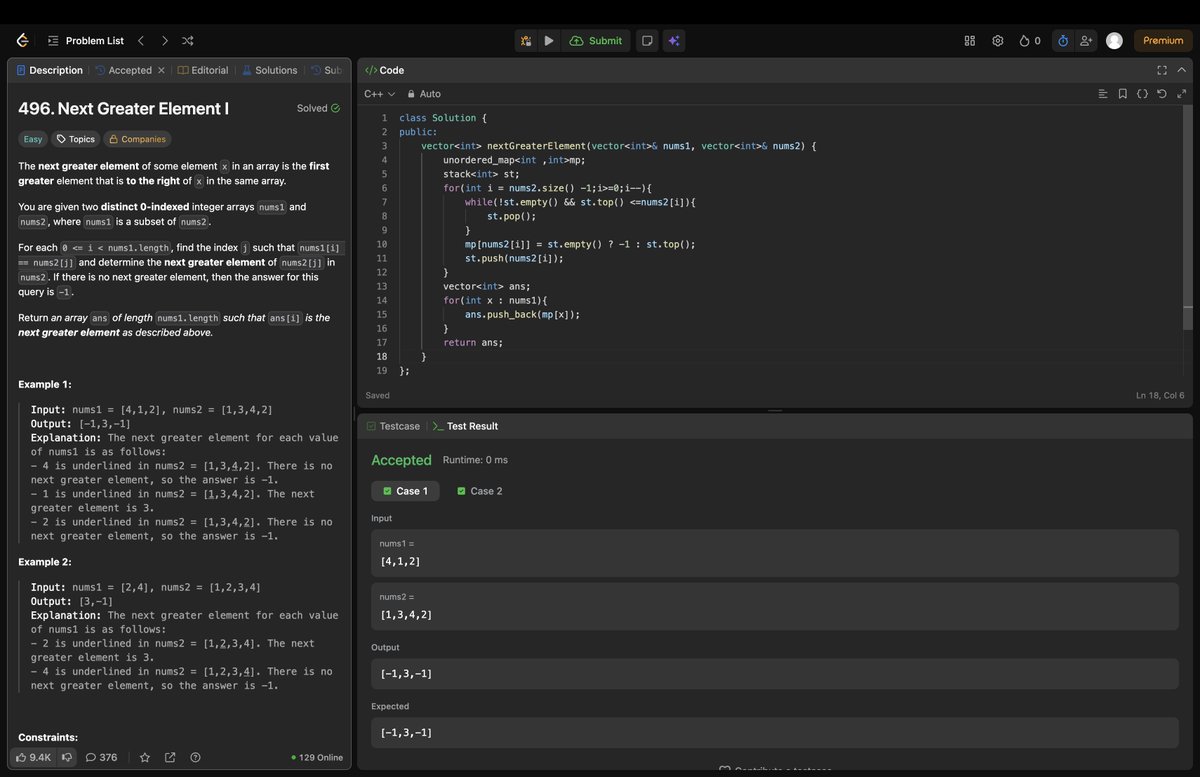The width and height of the screenshot is (1200, 777).
Task: Click the nums1 input value box
Action: pyautogui.click(x=775, y=552)
